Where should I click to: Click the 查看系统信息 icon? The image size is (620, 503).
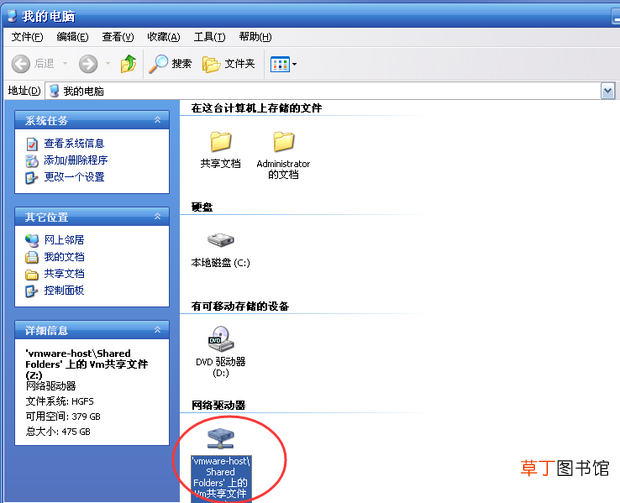click(32, 144)
